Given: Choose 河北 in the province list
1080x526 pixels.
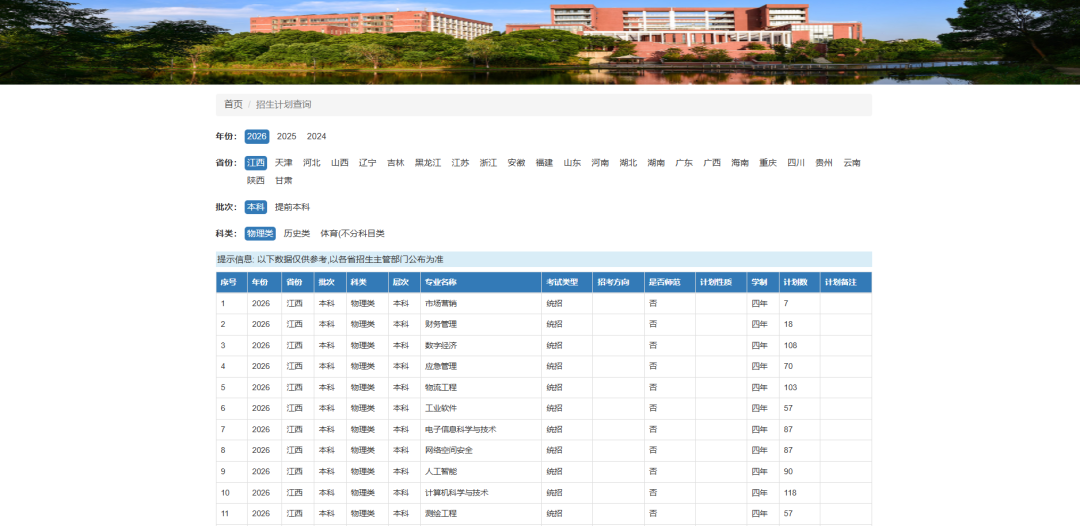Looking at the screenshot, I should tap(312, 163).
